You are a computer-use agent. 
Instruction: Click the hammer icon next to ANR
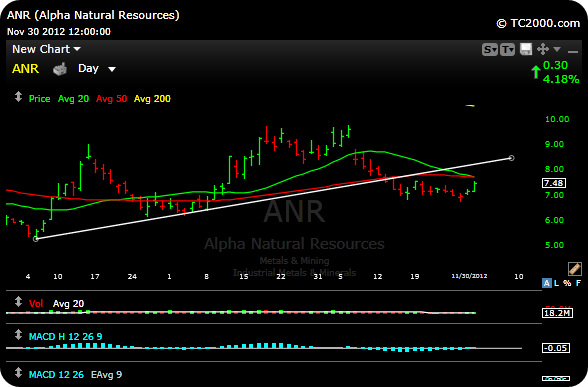tap(60, 69)
